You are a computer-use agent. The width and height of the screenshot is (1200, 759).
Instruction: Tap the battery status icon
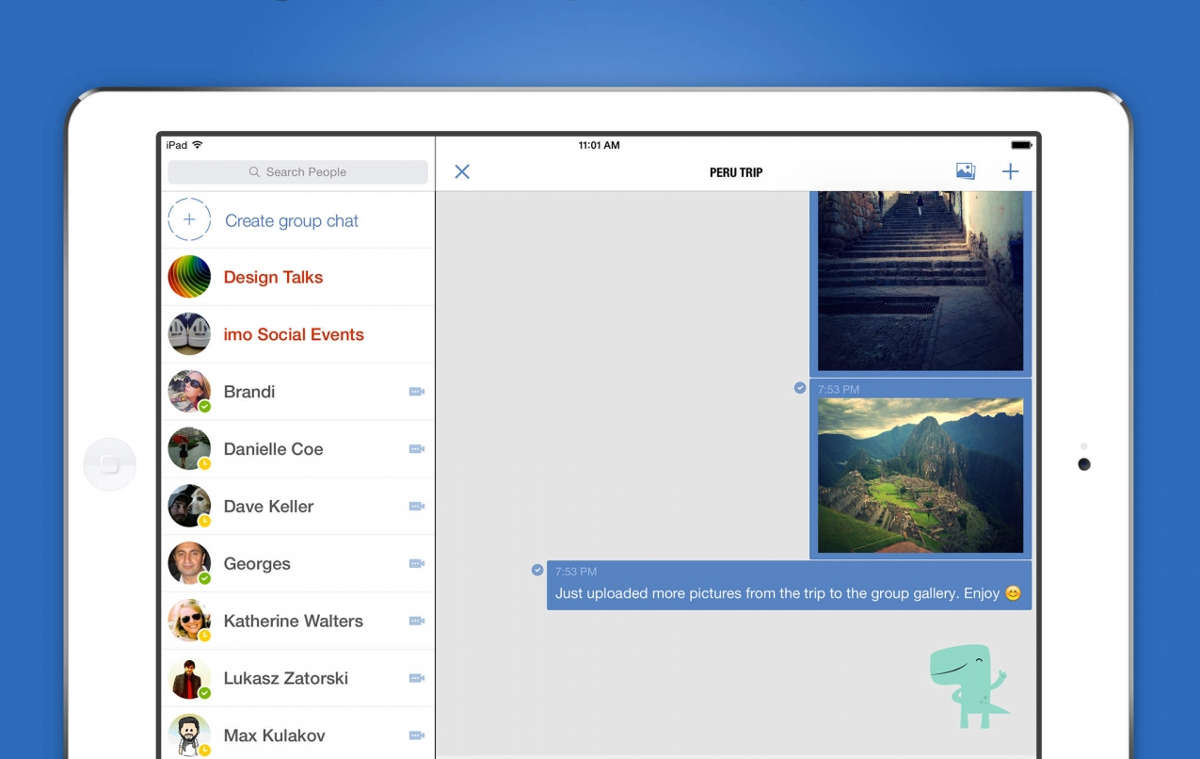(1020, 145)
